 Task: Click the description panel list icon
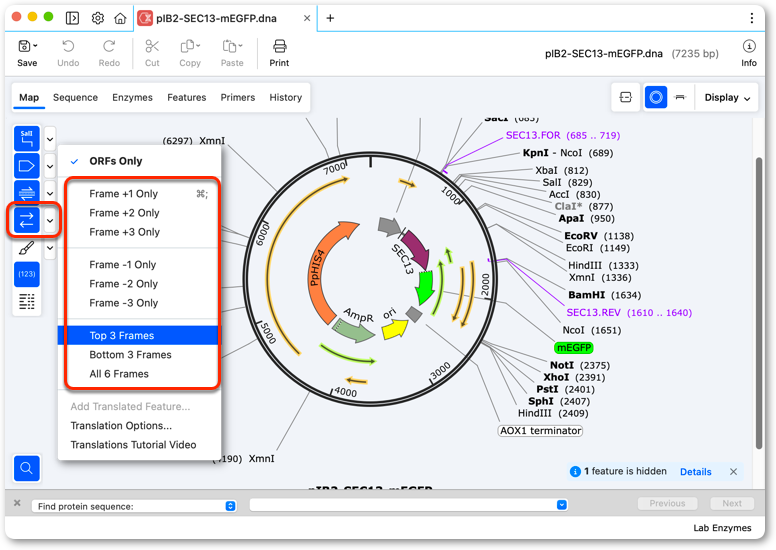pyautogui.click(x=27, y=301)
